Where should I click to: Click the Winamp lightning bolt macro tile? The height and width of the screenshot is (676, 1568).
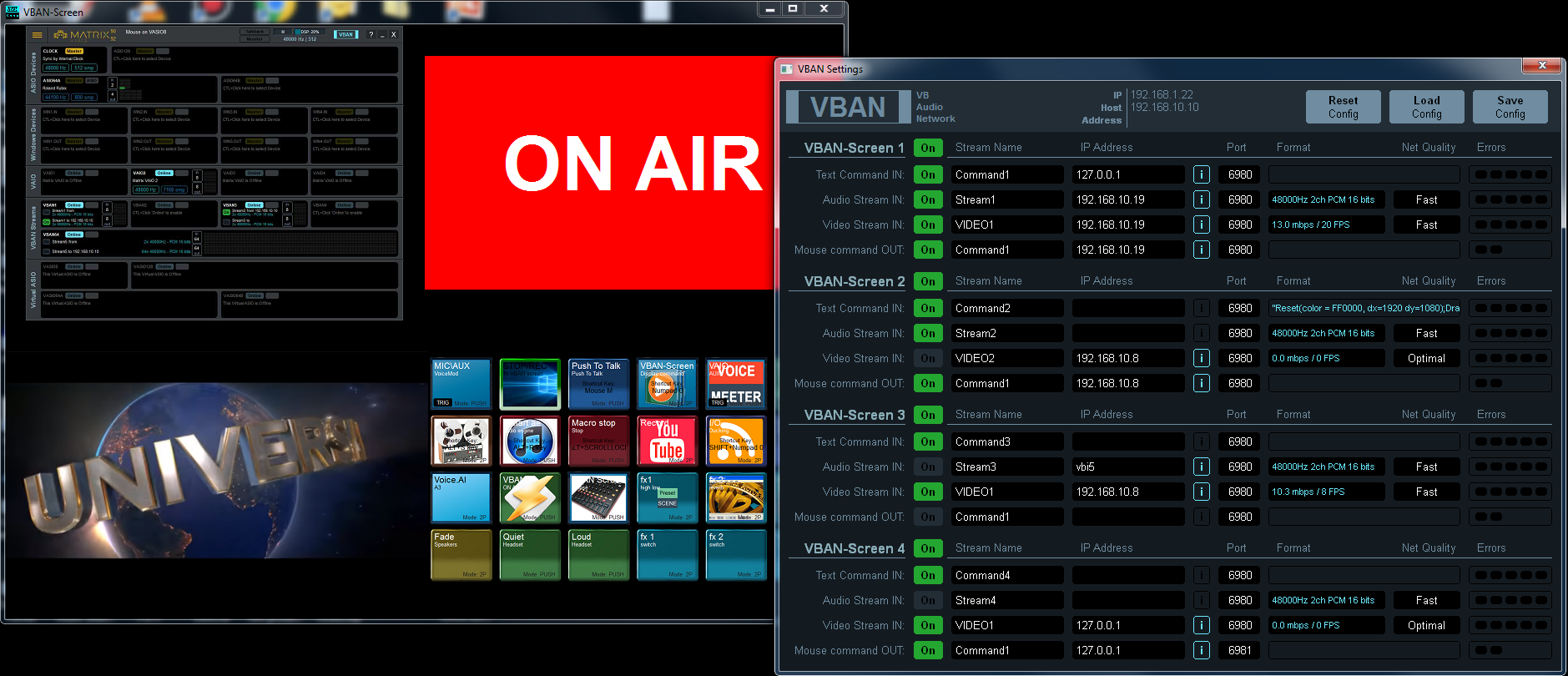(529, 498)
